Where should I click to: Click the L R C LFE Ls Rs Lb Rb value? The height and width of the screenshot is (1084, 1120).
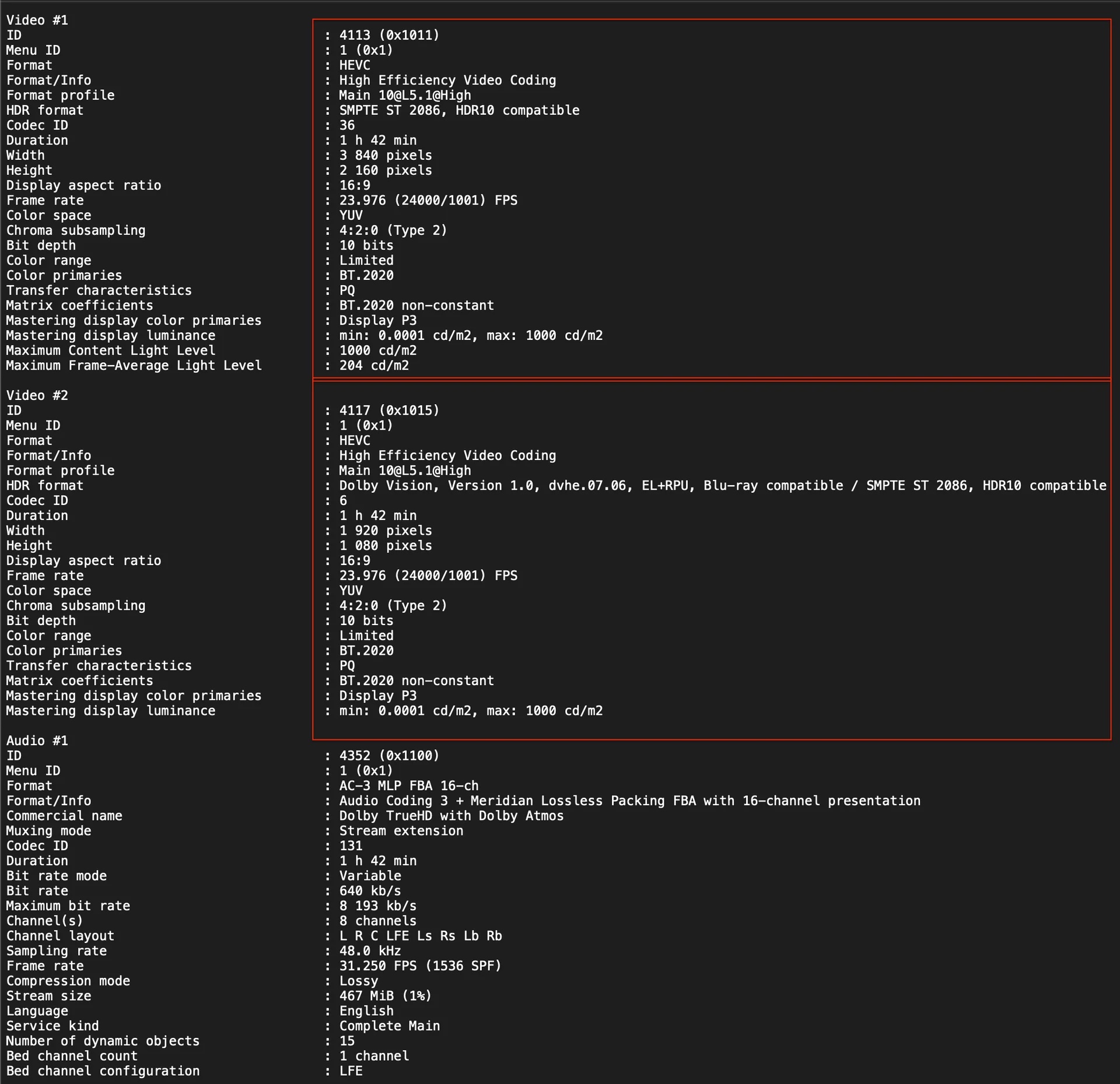point(420,936)
